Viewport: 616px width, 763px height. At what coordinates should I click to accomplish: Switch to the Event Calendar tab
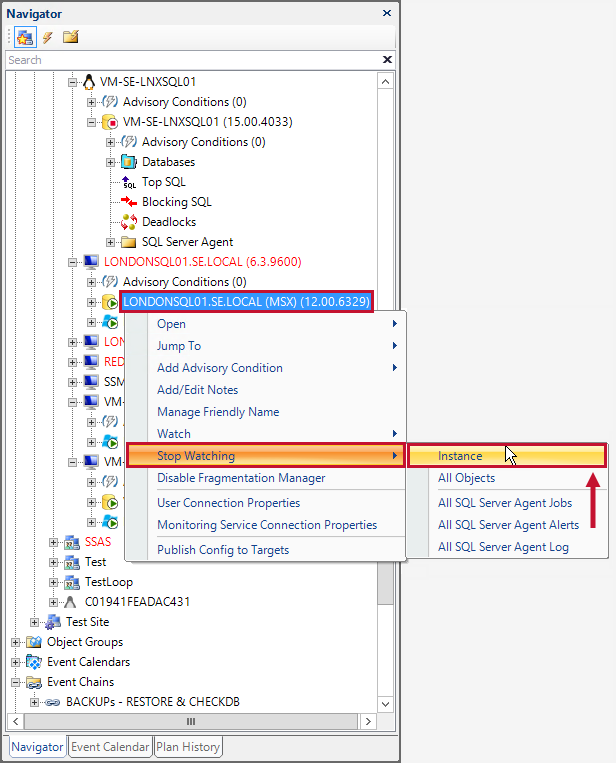[x=110, y=747]
